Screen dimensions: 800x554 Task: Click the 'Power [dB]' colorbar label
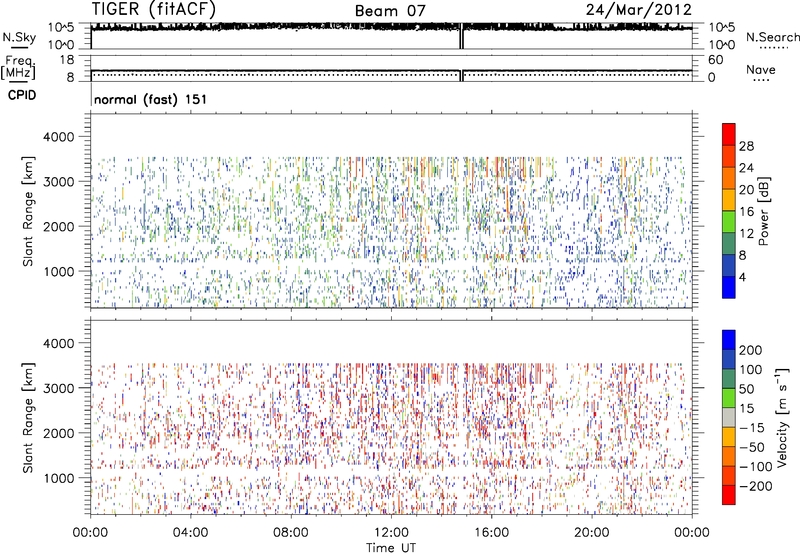(763, 211)
